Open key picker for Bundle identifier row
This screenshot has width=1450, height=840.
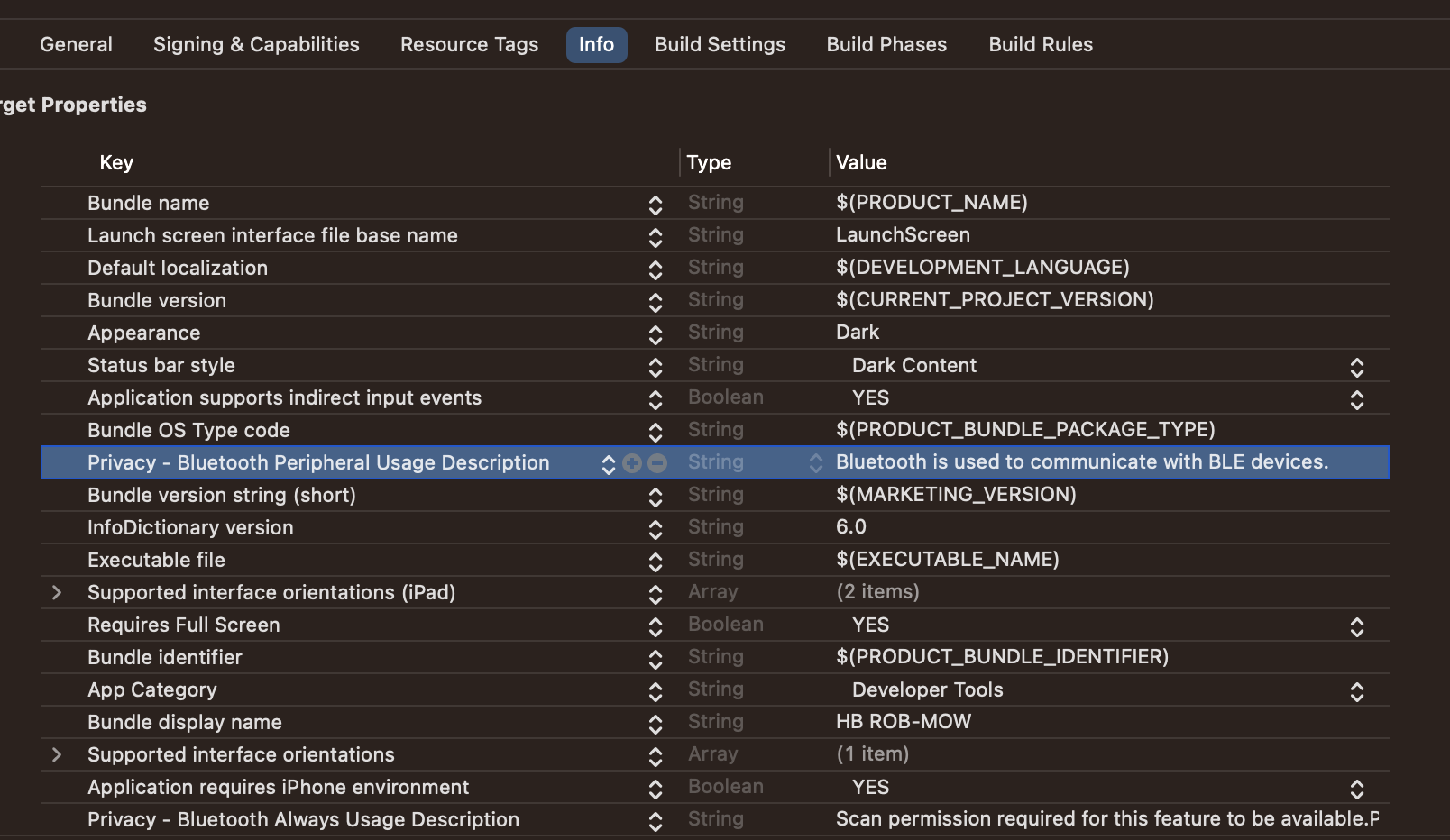(656, 659)
